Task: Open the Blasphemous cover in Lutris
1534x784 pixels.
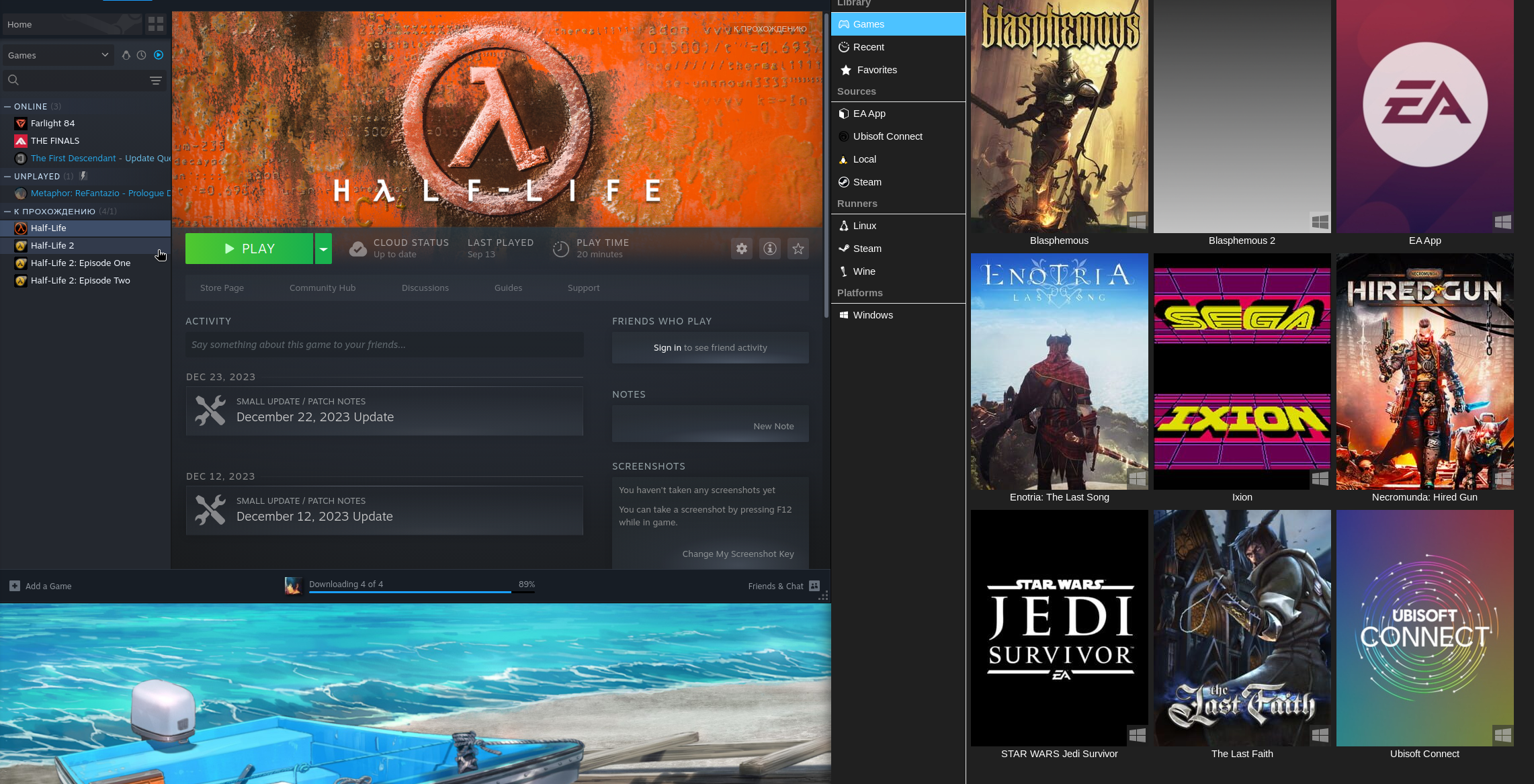Action: pyautogui.click(x=1060, y=116)
